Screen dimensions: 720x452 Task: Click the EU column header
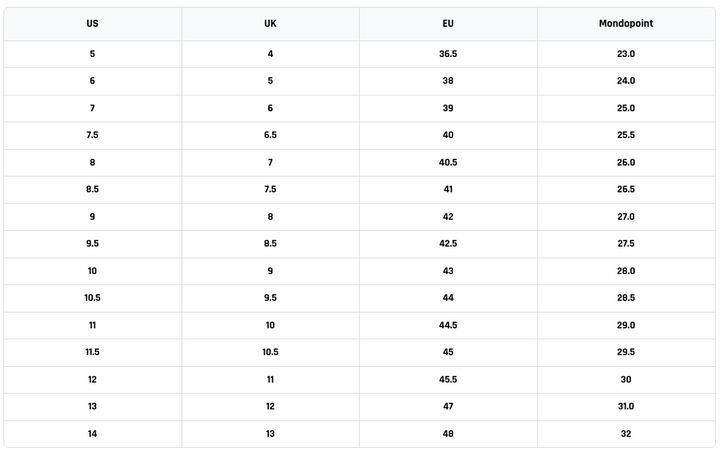[x=448, y=23]
